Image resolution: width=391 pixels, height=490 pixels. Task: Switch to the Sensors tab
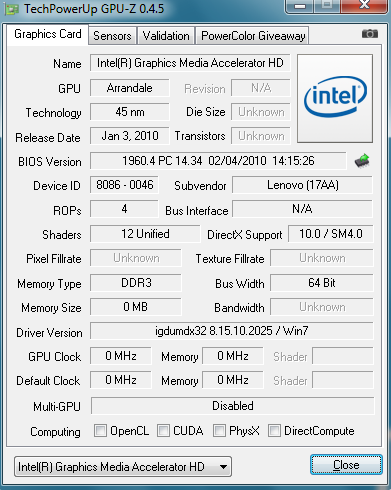(x=112, y=36)
